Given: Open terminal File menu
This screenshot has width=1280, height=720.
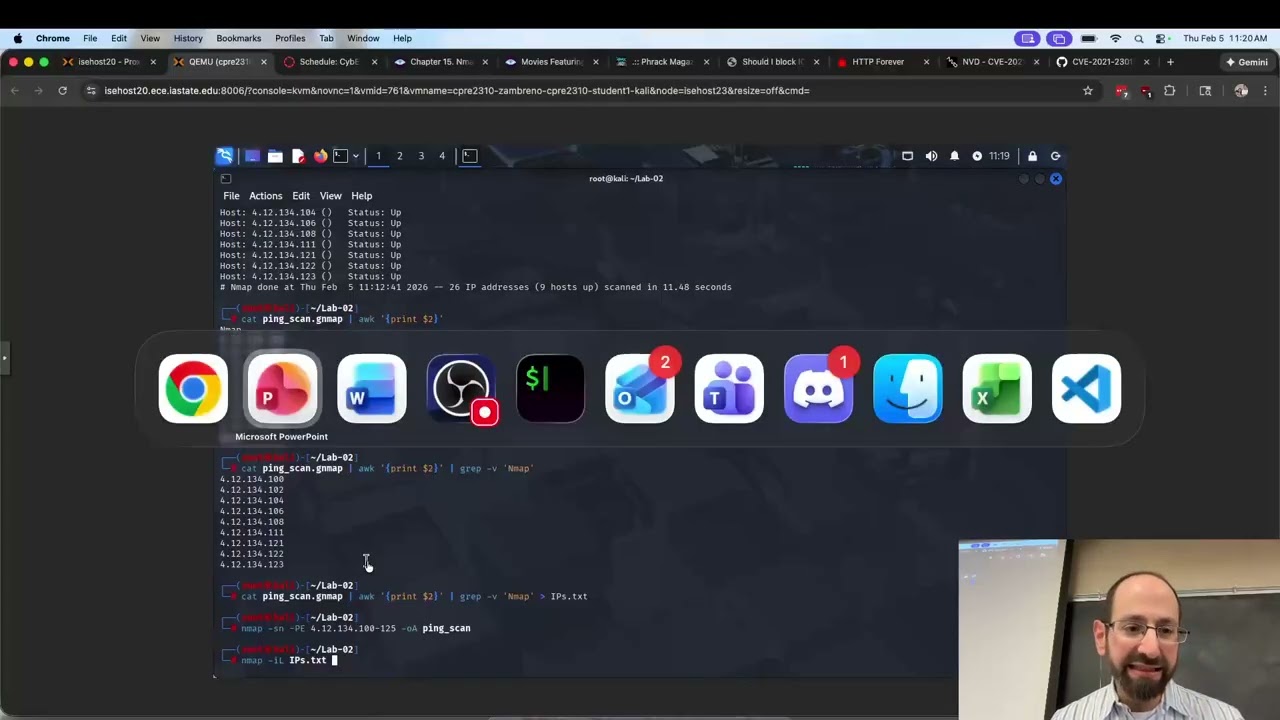Looking at the screenshot, I should click(x=231, y=196).
